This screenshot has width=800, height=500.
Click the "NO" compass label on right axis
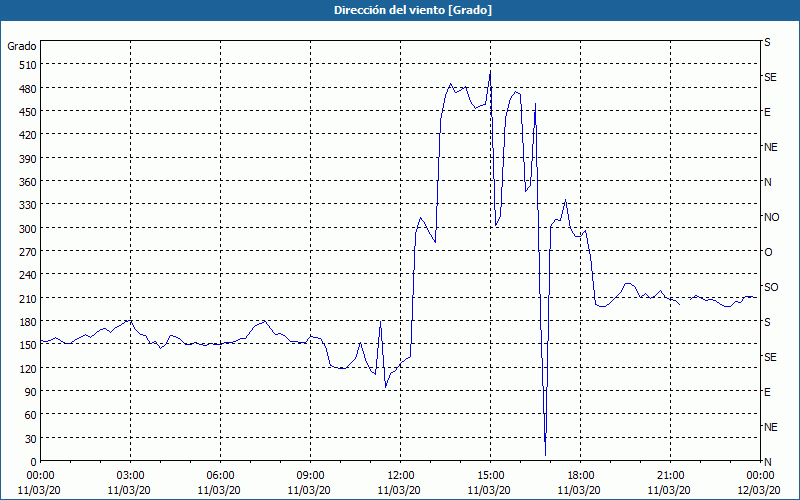click(771, 217)
